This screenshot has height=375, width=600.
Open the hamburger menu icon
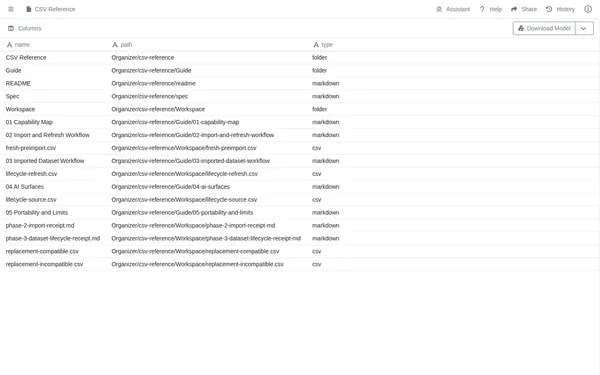pos(11,9)
